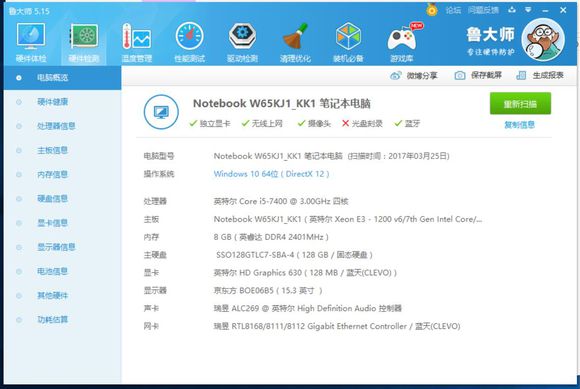Open the main menu triangle dropdown
580x389 pixels.
528,10
